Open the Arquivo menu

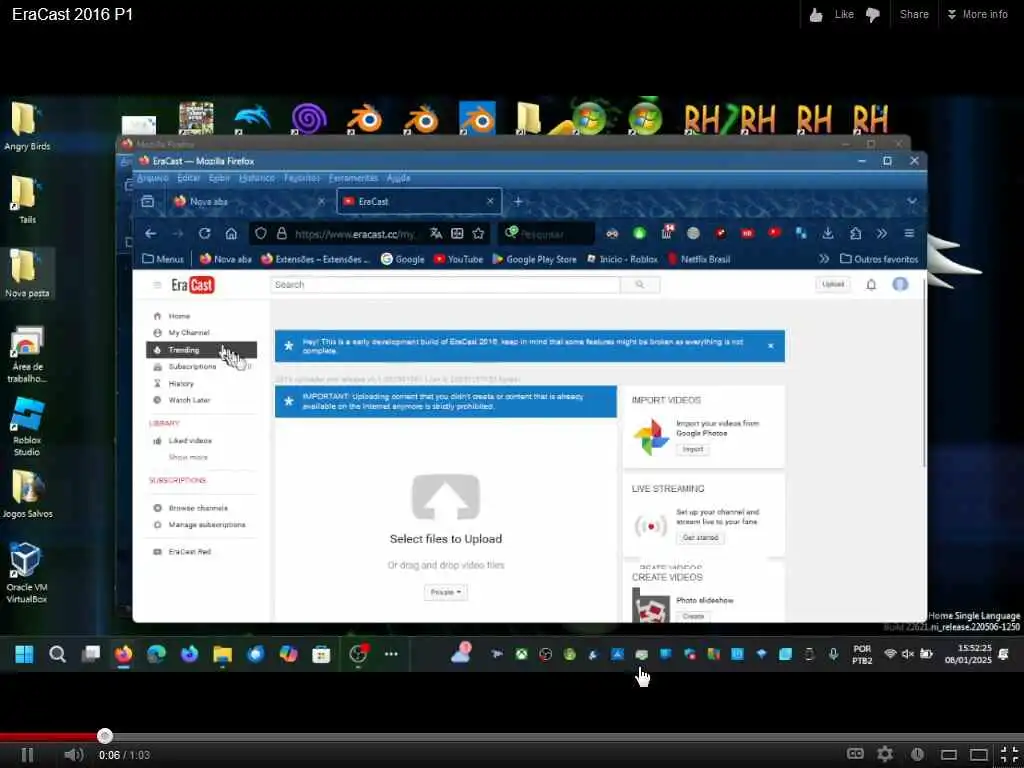tap(153, 178)
